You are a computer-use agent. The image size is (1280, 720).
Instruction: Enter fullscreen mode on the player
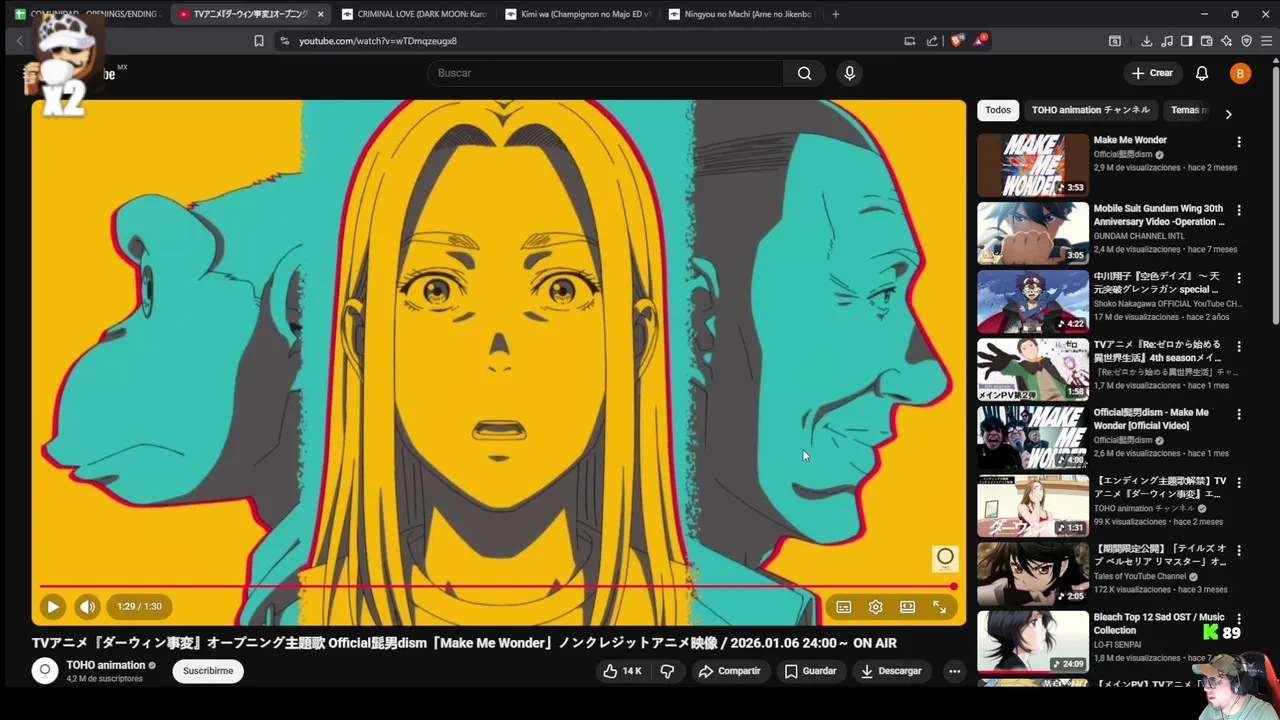(940, 607)
